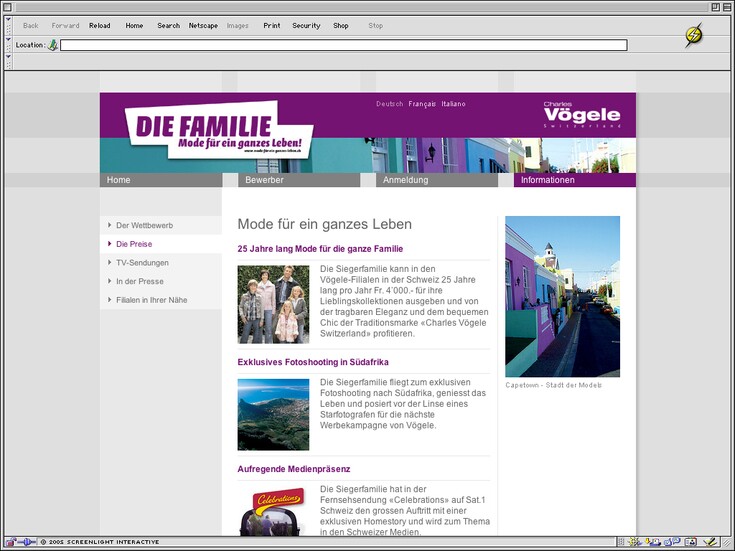This screenshot has width=735, height=551.
Task: Click the Forward toolbar button
Action: tap(65, 26)
